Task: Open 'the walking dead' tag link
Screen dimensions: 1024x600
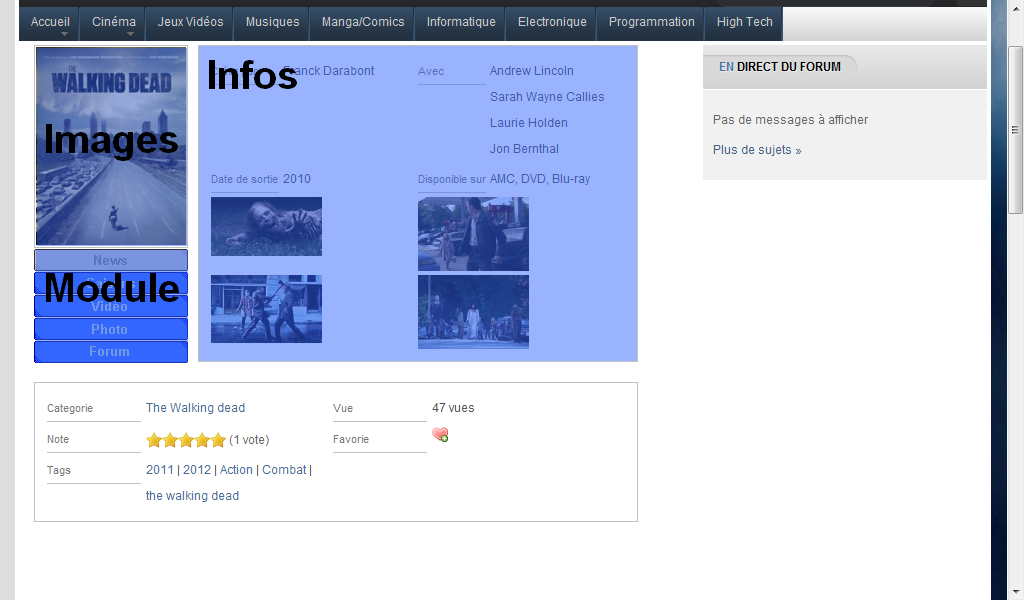Action: click(x=192, y=496)
